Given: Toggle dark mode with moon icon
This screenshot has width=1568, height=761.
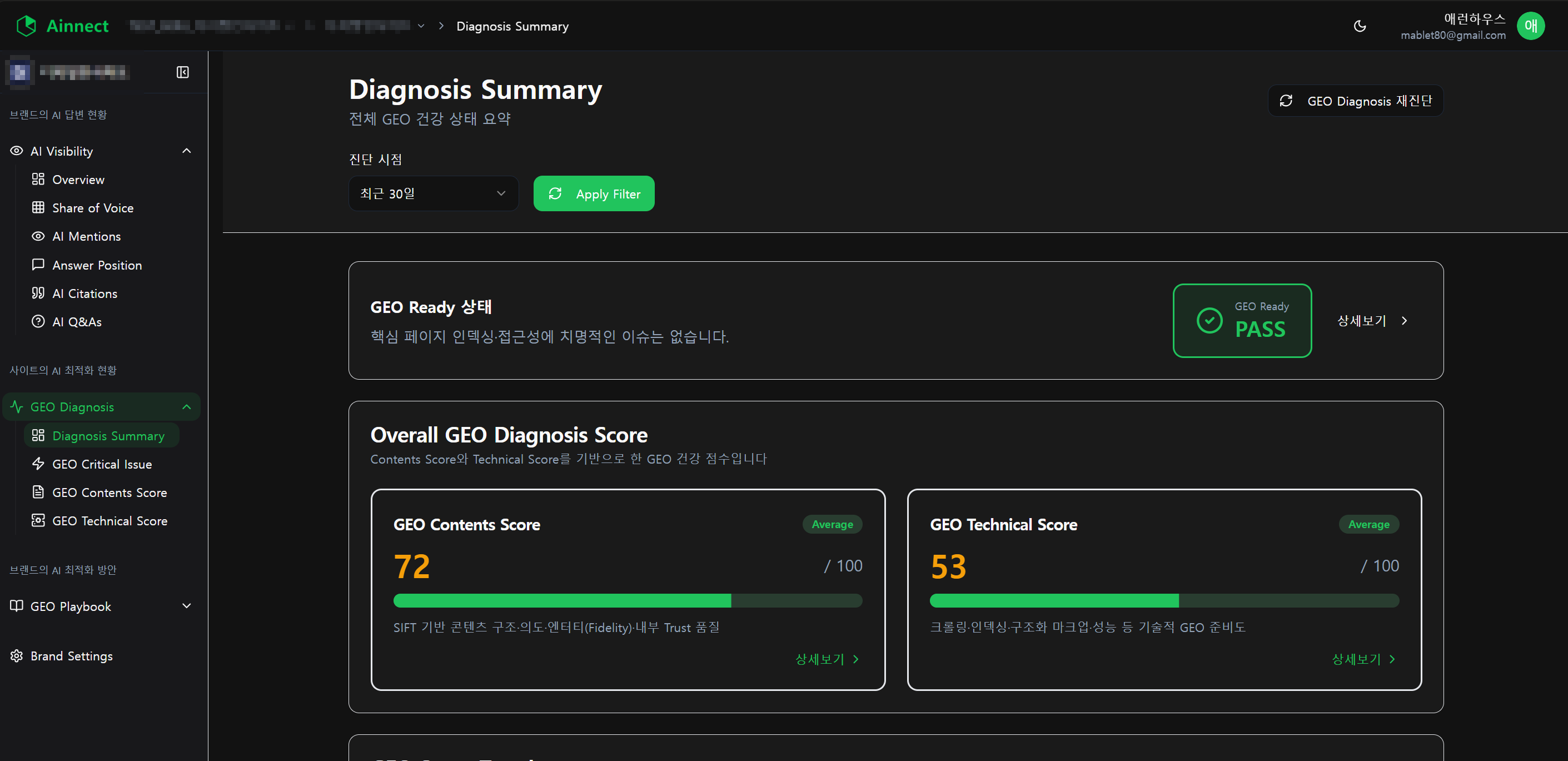Looking at the screenshot, I should tap(1359, 26).
